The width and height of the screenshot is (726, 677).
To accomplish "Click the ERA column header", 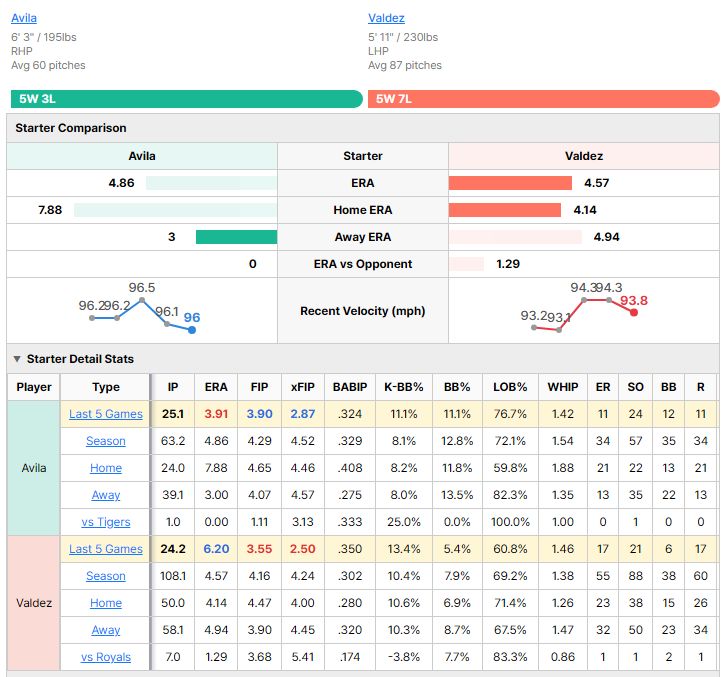I will click(x=216, y=387).
